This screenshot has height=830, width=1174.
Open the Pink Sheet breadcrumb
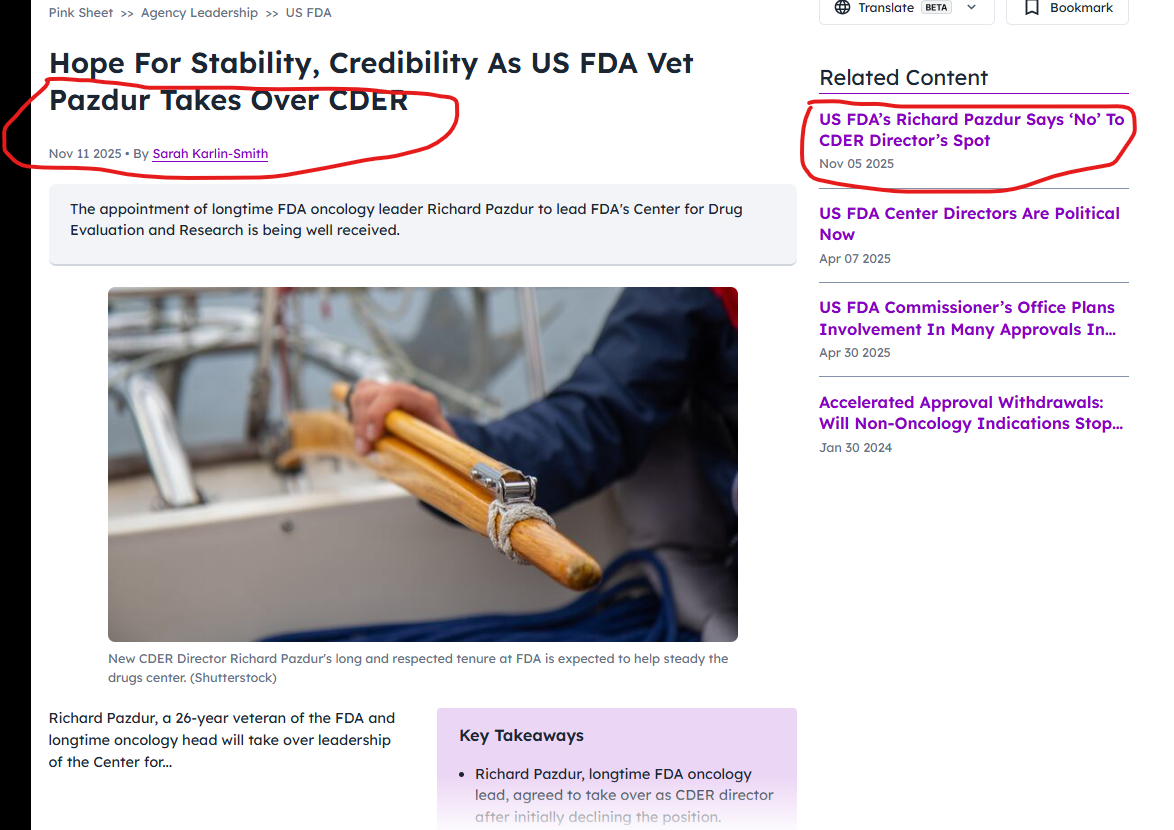coord(82,13)
